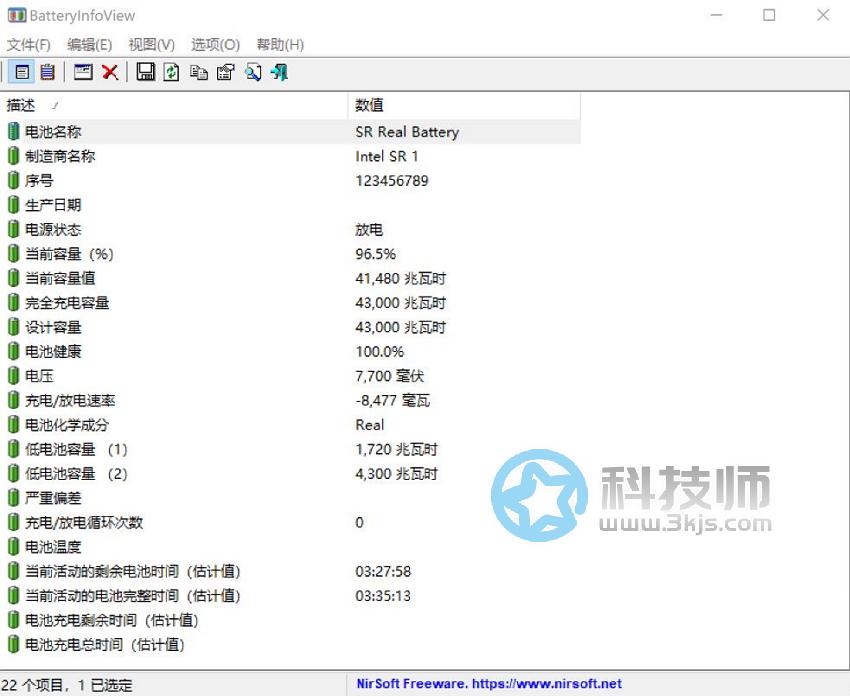Copy selected items with the copy icon
This screenshot has height=696, width=850.
point(198,72)
